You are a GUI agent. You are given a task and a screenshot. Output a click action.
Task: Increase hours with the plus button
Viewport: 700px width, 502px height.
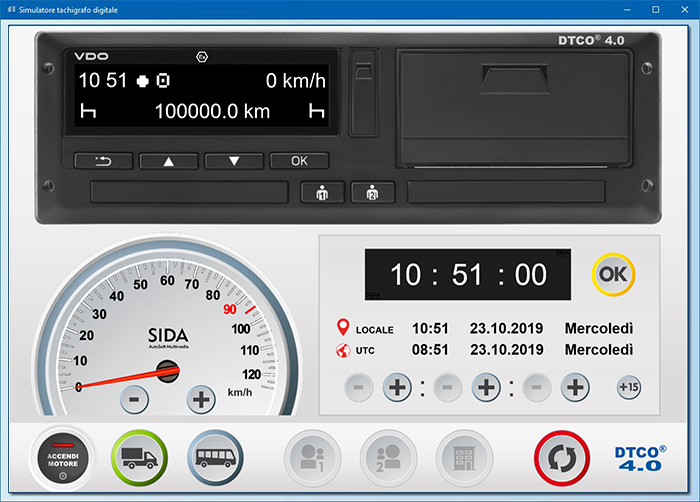[x=397, y=386]
